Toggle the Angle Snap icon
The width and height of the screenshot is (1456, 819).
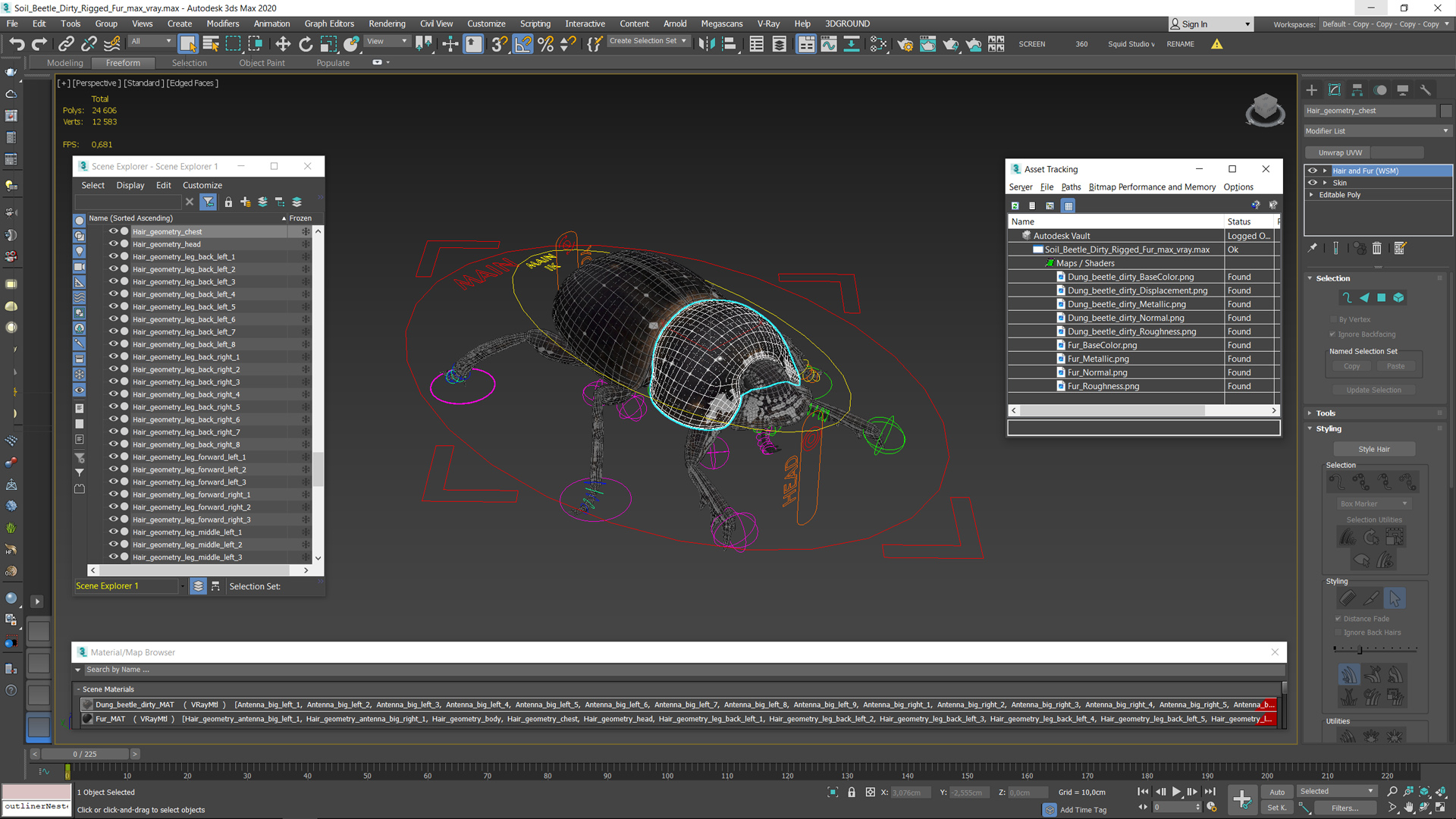[x=523, y=44]
